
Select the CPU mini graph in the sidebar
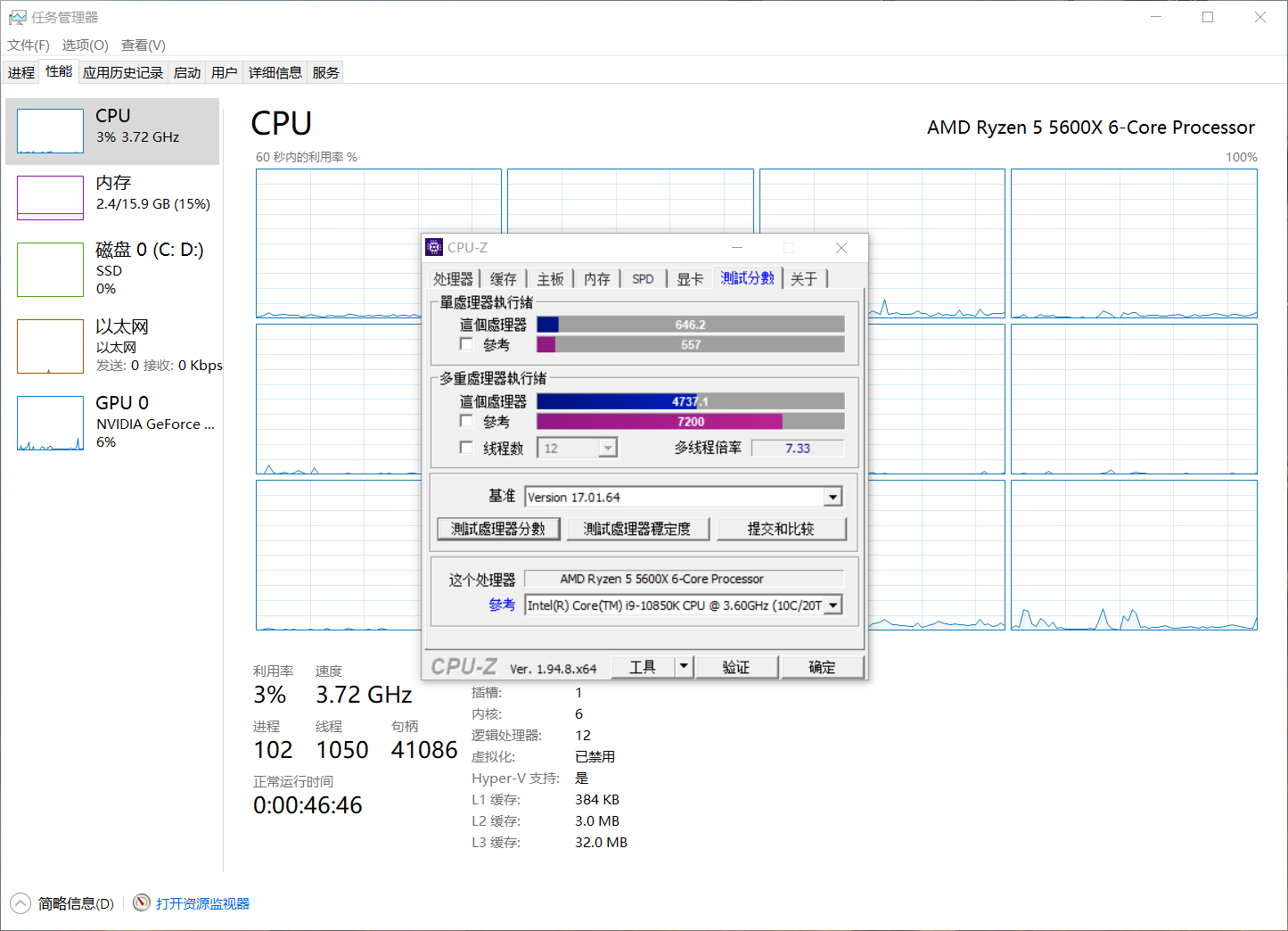(x=50, y=131)
